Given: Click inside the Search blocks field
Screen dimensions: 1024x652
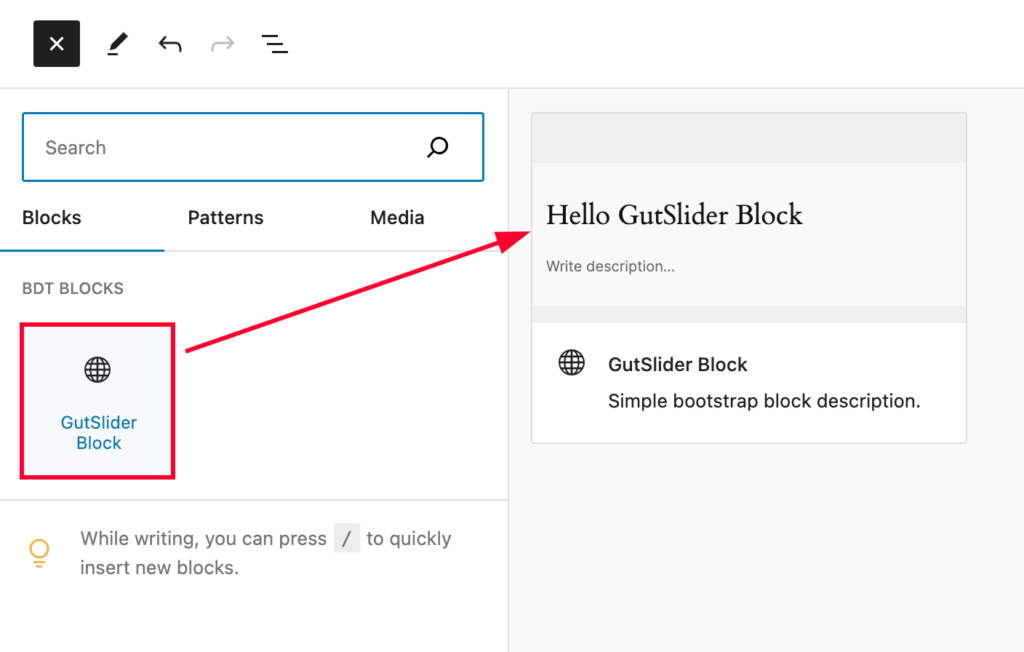Looking at the screenshot, I should point(200,147).
